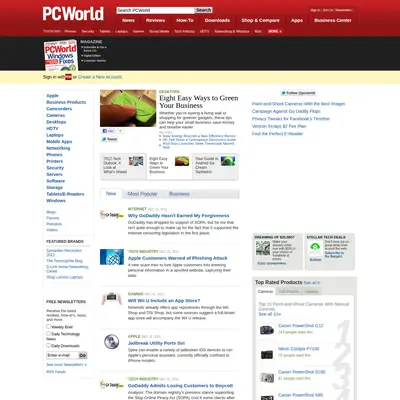Open Find the Perfect E-Reader link
Screen dimensions: 400x400
pos(277,134)
